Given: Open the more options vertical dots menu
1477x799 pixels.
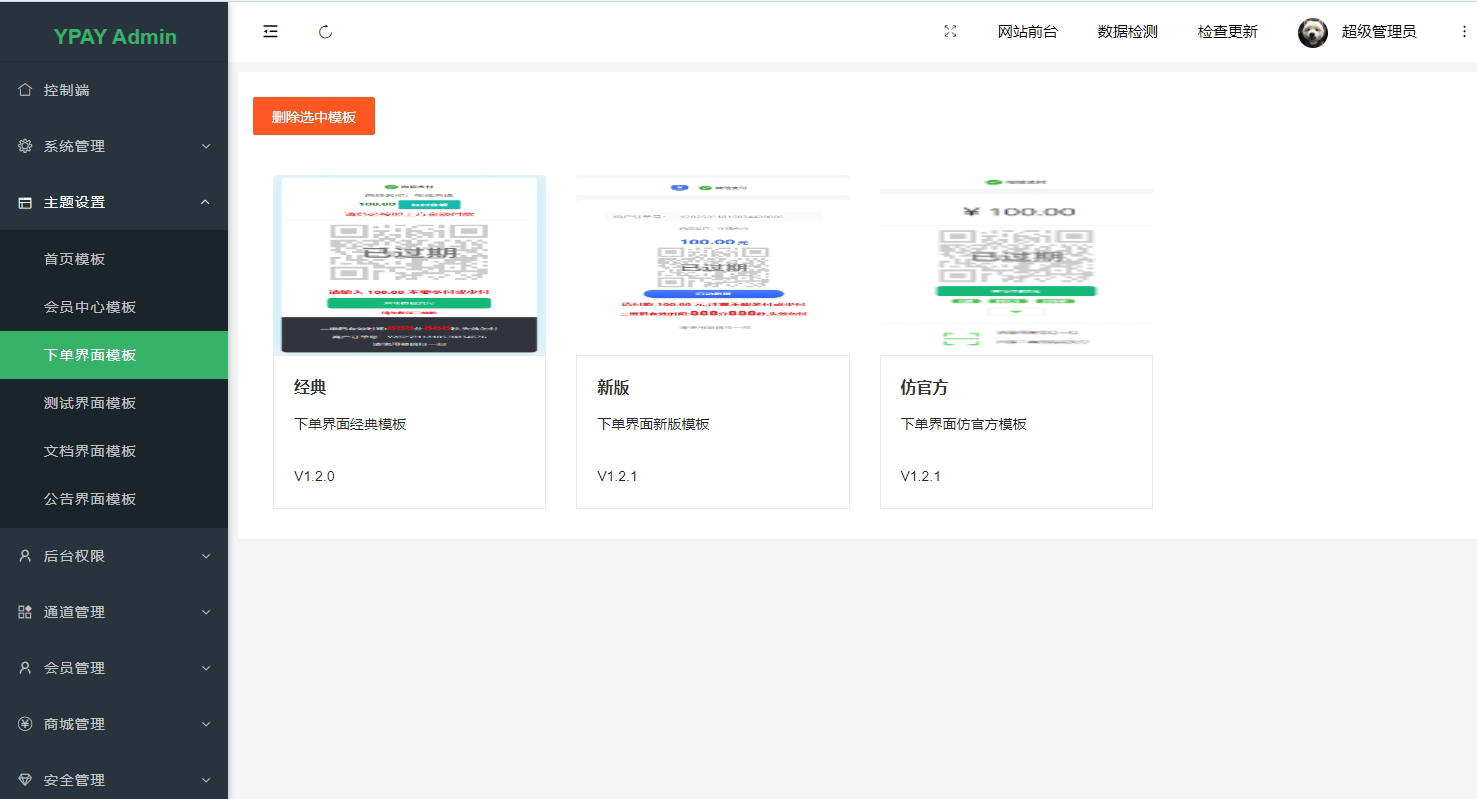Looking at the screenshot, I should pos(1464,32).
